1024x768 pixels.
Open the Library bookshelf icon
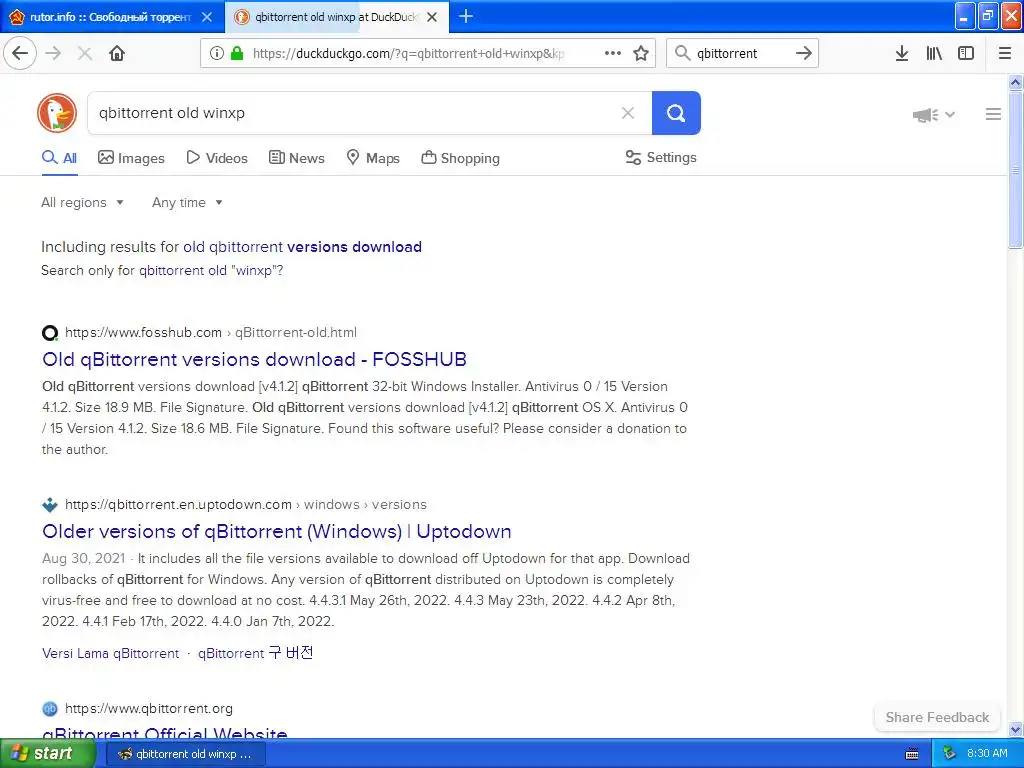934,53
